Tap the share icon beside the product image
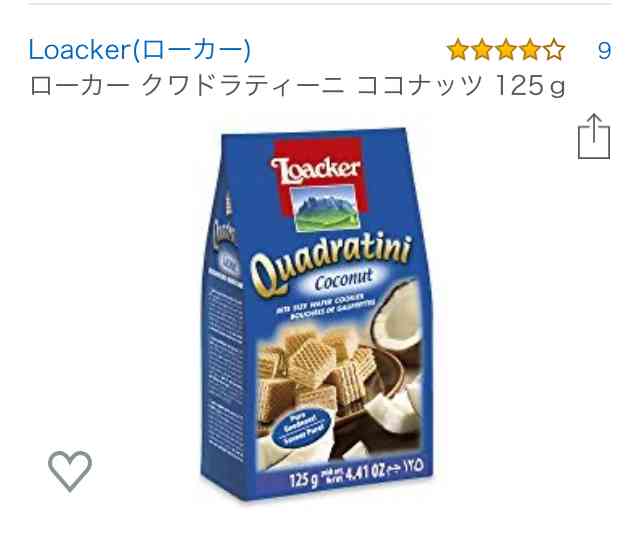This screenshot has width=640, height=556. coord(594,136)
